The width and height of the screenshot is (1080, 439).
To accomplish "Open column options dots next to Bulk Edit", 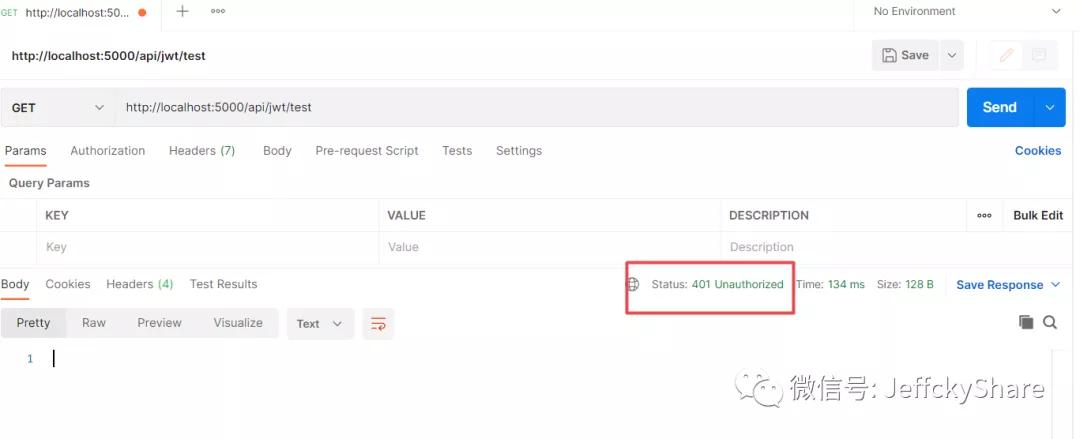I will click(984, 215).
